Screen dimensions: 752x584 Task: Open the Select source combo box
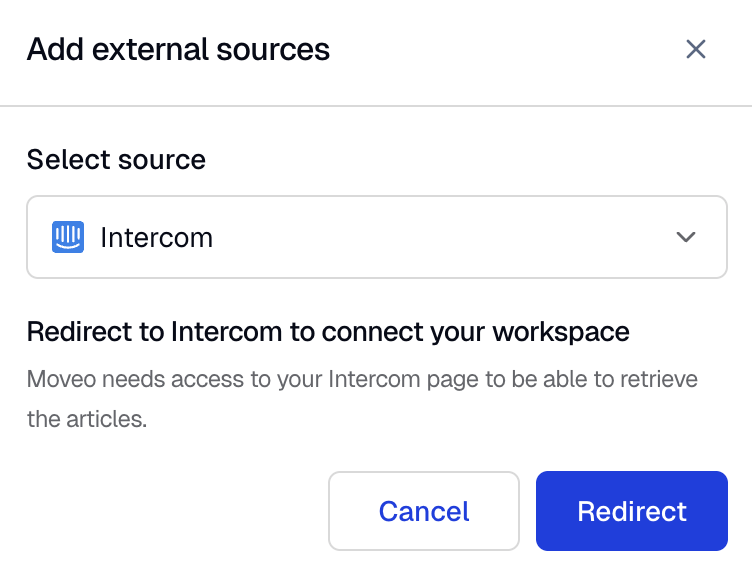(377, 237)
